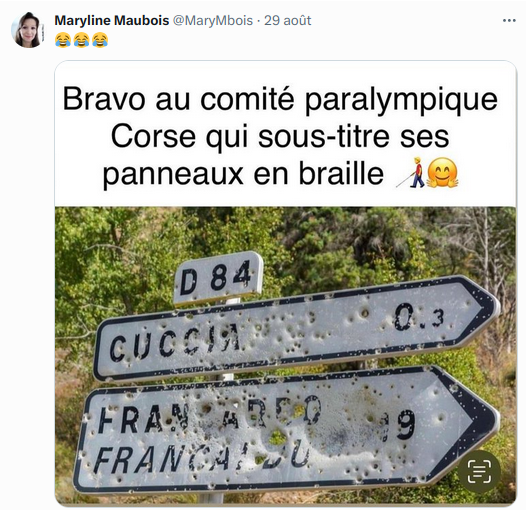Screen dimensions: 526x510
Task: Click the 0.3 distance on Cuccia sign
Action: [x=419, y=317]
